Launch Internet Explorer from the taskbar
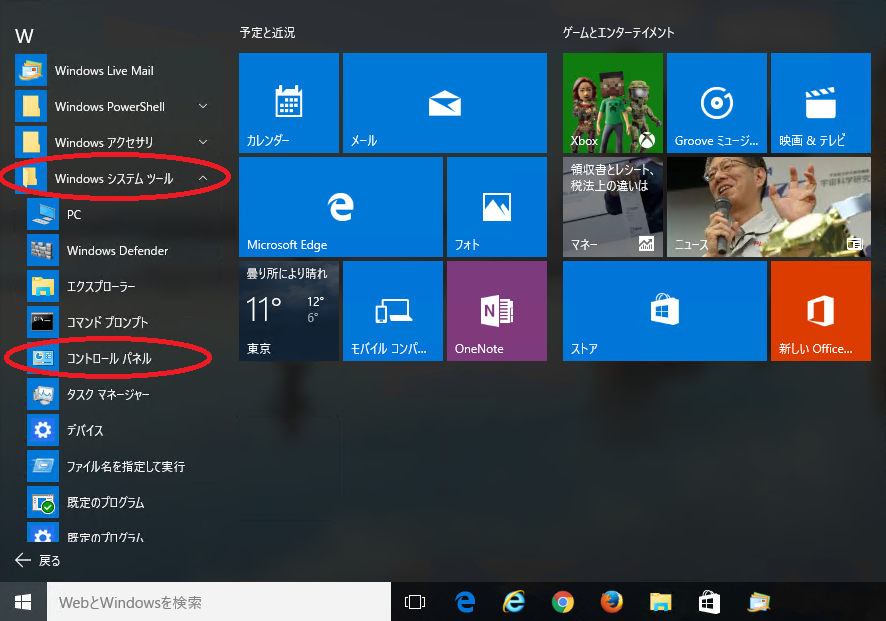The image size is (886, 621). point(514,602)
